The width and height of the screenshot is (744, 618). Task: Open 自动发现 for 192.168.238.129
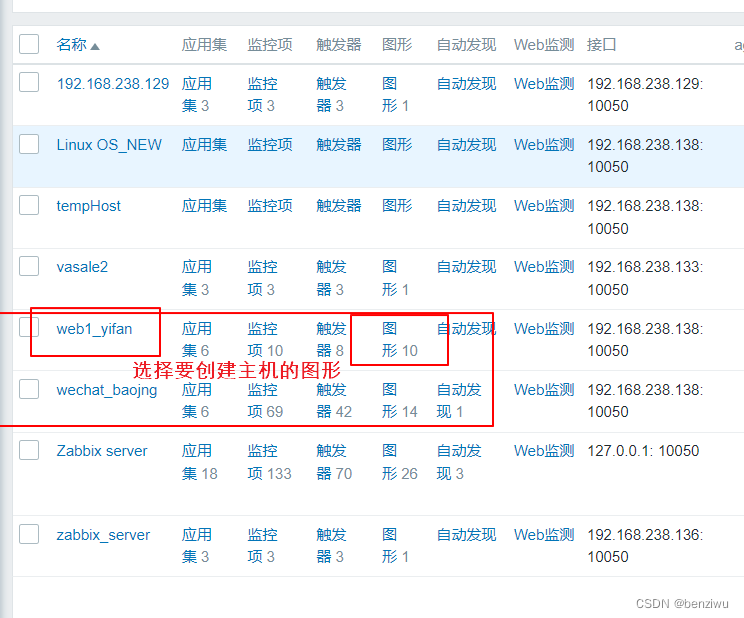click(x=466, y=84)
